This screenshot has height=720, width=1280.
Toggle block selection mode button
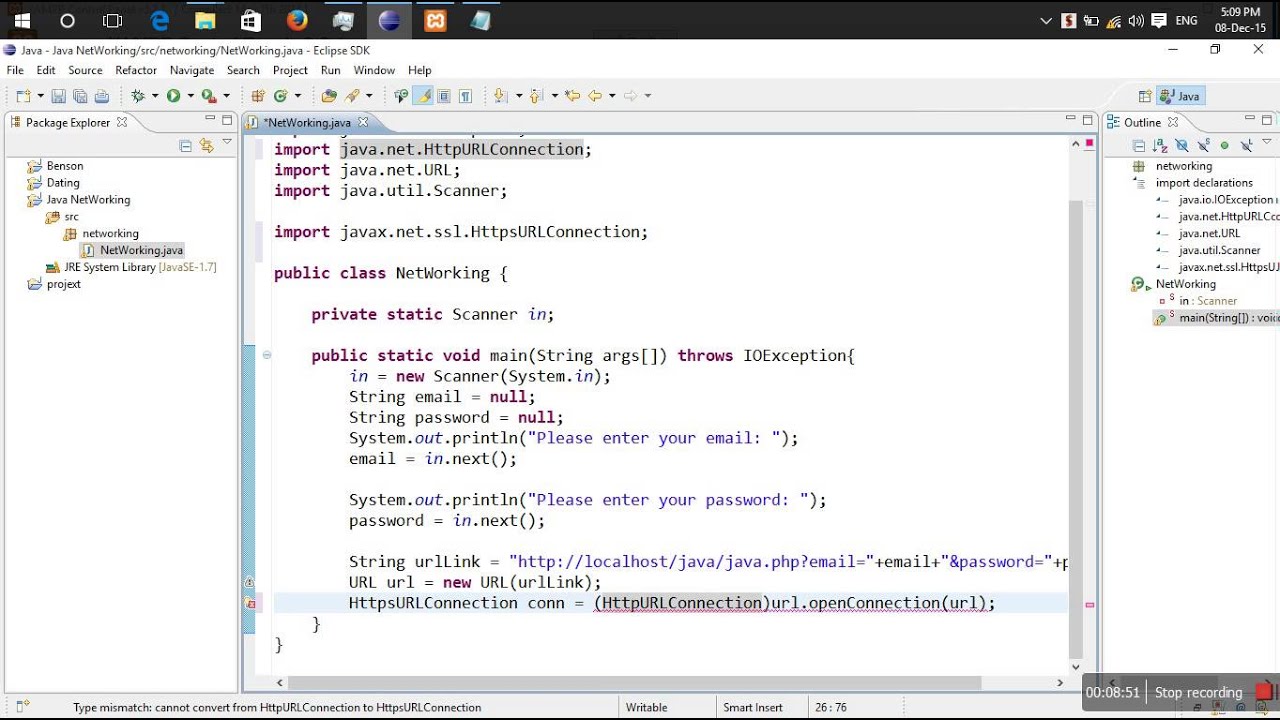[443, 96]
